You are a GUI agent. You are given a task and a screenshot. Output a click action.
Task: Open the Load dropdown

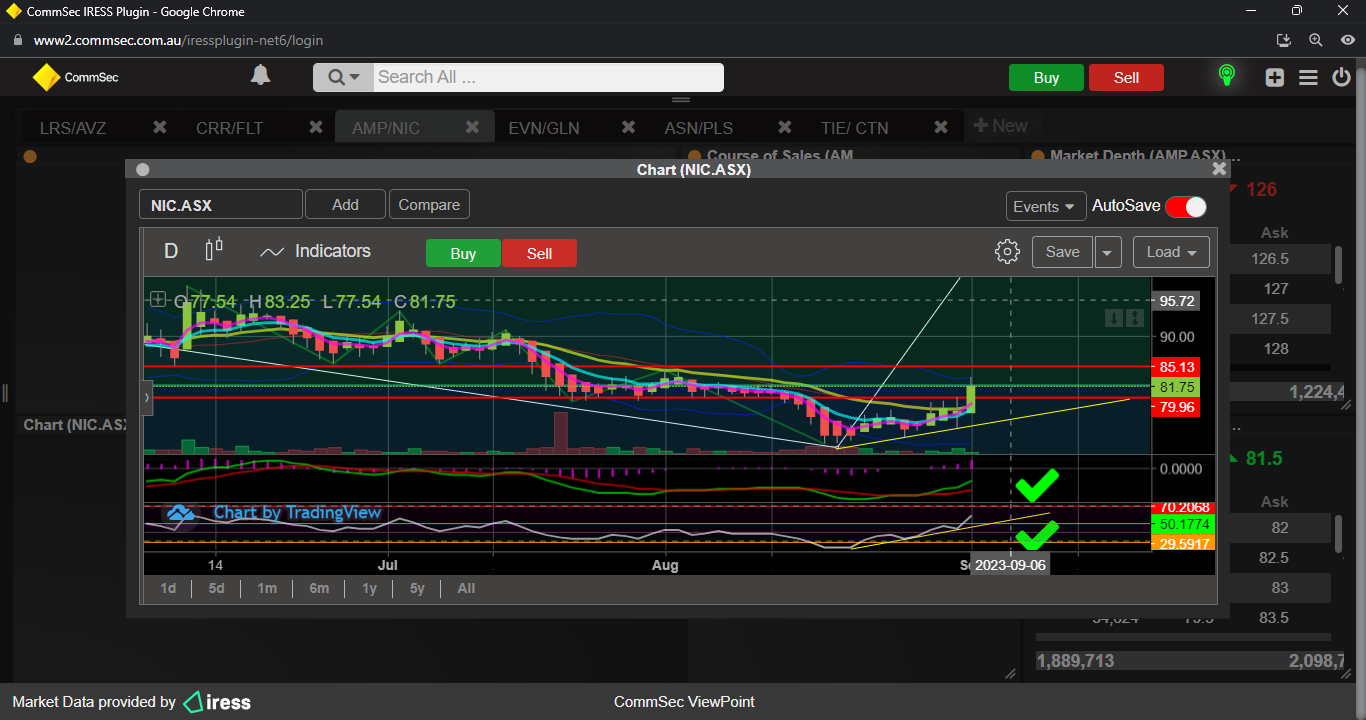coord(1171,252)
